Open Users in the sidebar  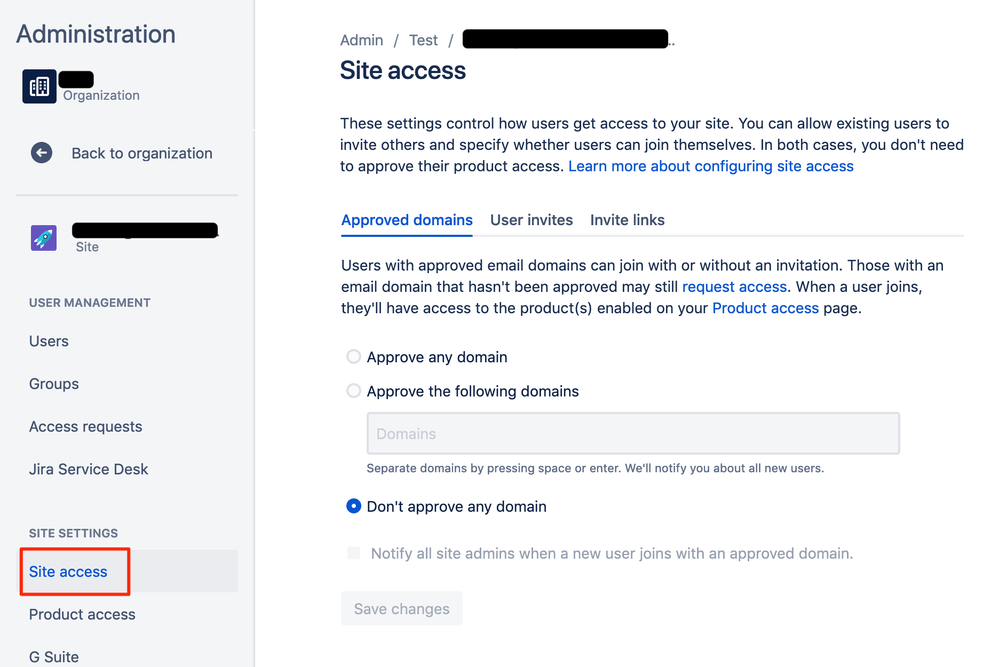[49, 341]
